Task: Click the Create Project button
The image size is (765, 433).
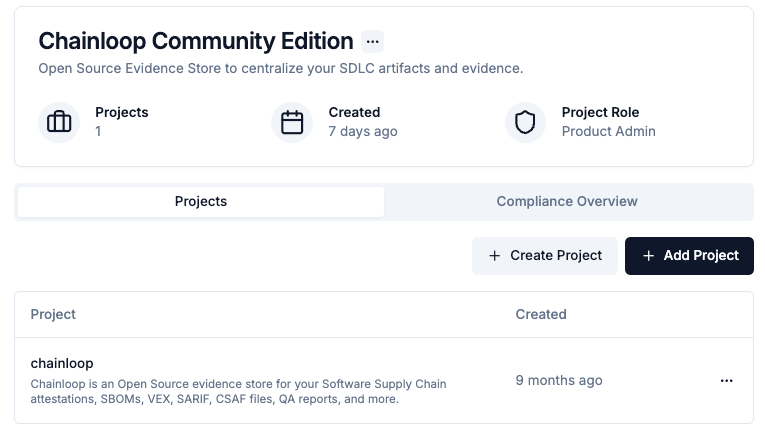Action: 545,256
